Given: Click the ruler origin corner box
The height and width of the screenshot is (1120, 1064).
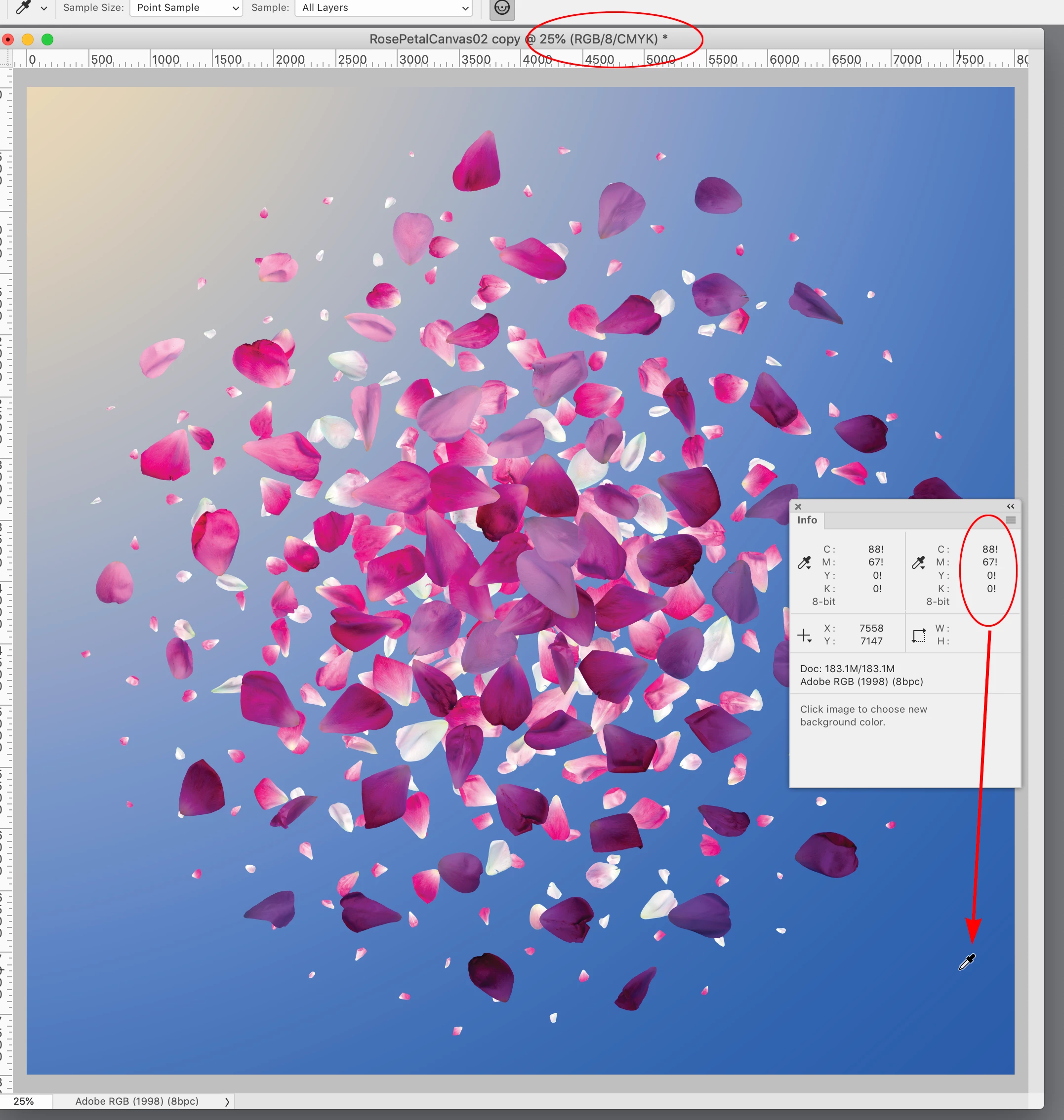Looking at the screenshot, I should click(5, 59).
